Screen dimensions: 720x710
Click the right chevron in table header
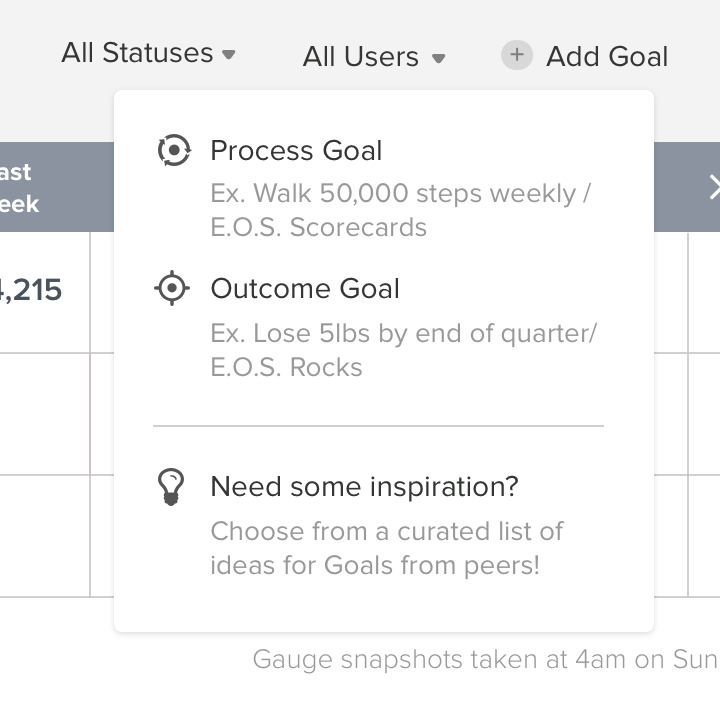click(714, 187)
